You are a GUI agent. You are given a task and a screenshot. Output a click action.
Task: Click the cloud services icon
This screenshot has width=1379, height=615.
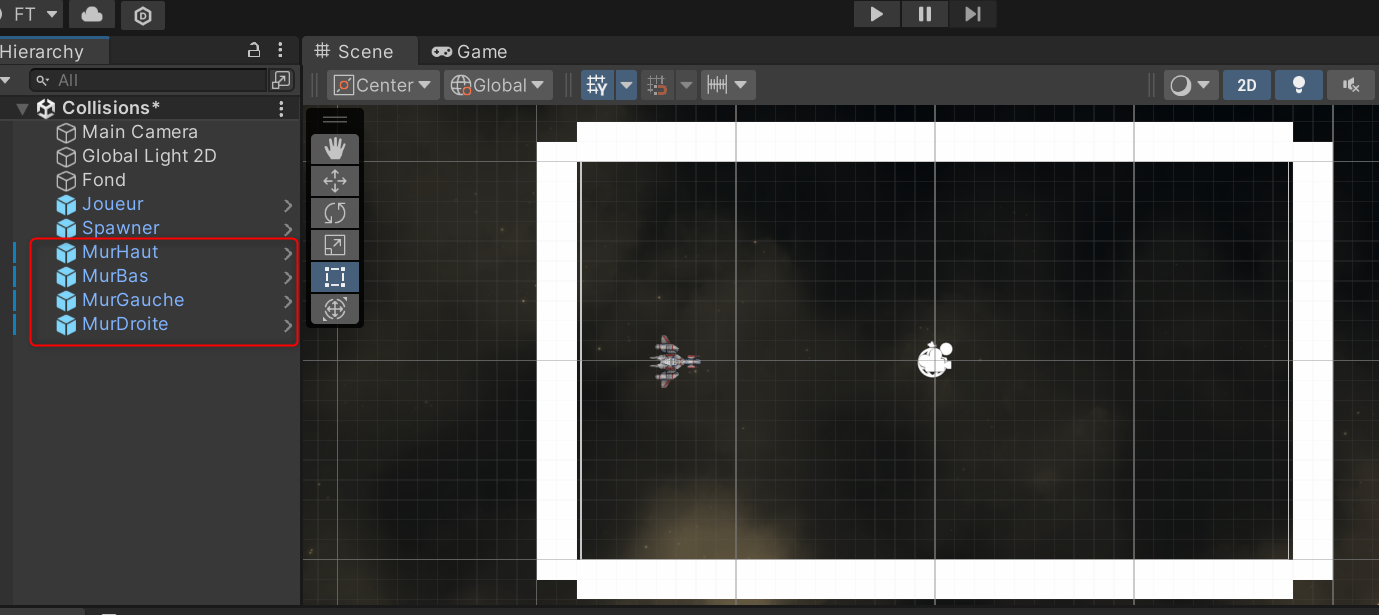pos(92,14)
